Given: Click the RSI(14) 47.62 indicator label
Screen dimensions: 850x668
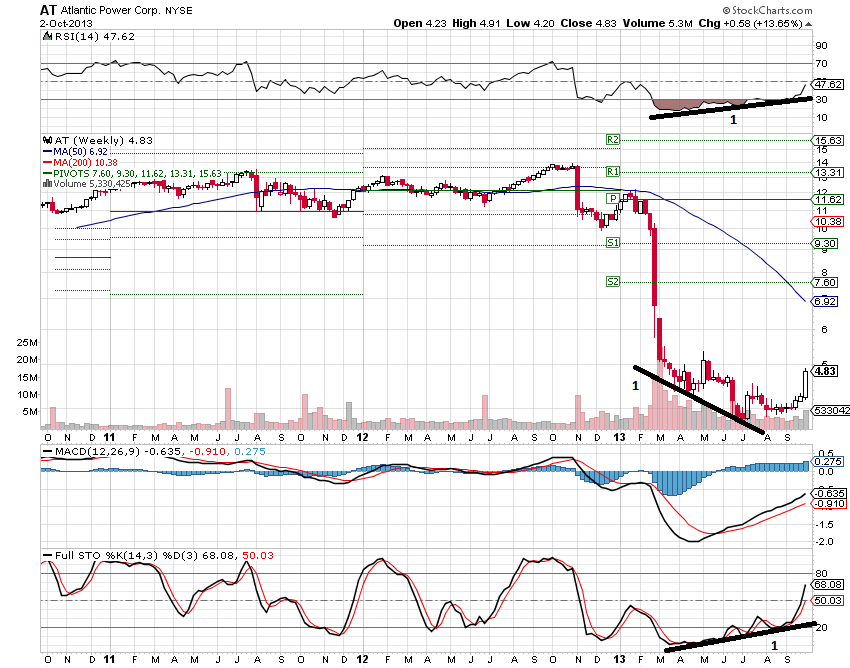Looking at the screenshot, I should [95, 36].
